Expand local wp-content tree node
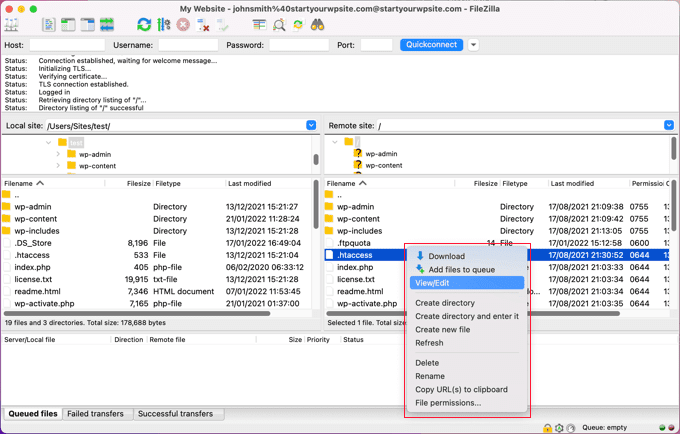This screenshot has width=680, height=434. tap(58, 165)
